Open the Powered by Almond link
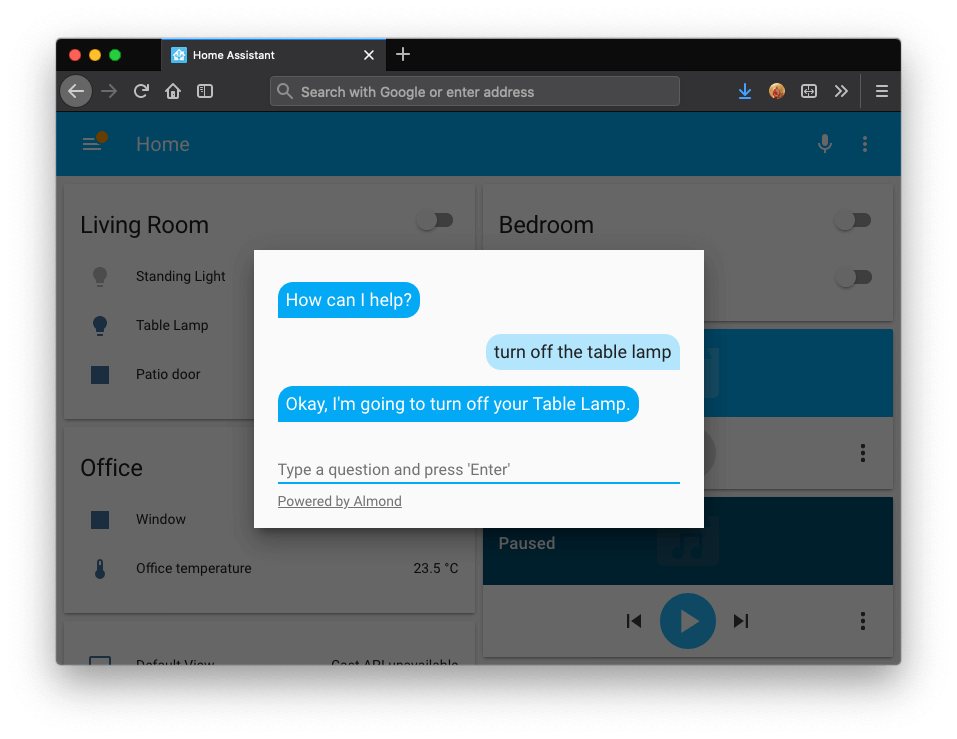The image size is (957, 739). click(x=339, y=500)
